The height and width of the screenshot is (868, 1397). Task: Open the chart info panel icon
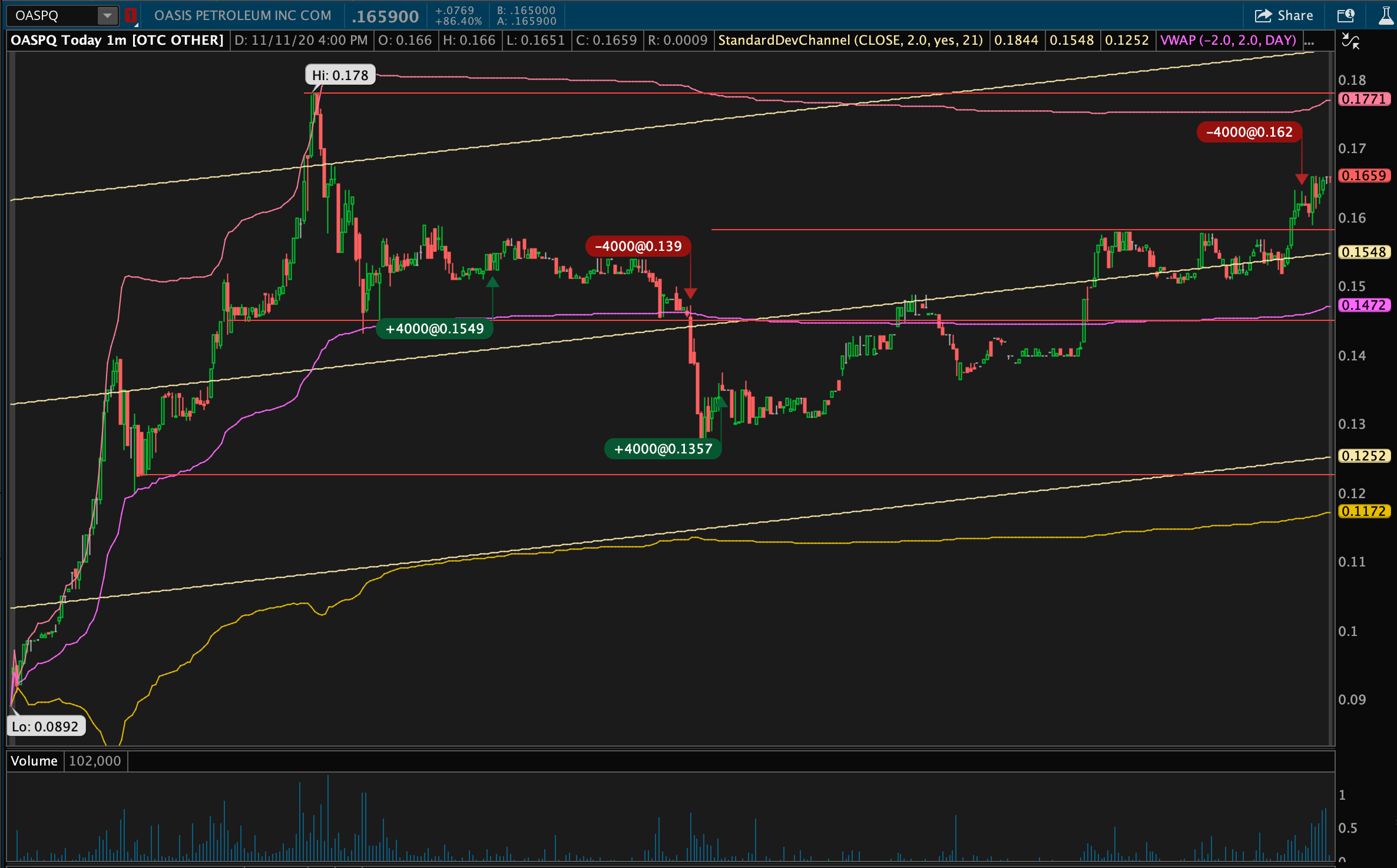click(1346, 15)
